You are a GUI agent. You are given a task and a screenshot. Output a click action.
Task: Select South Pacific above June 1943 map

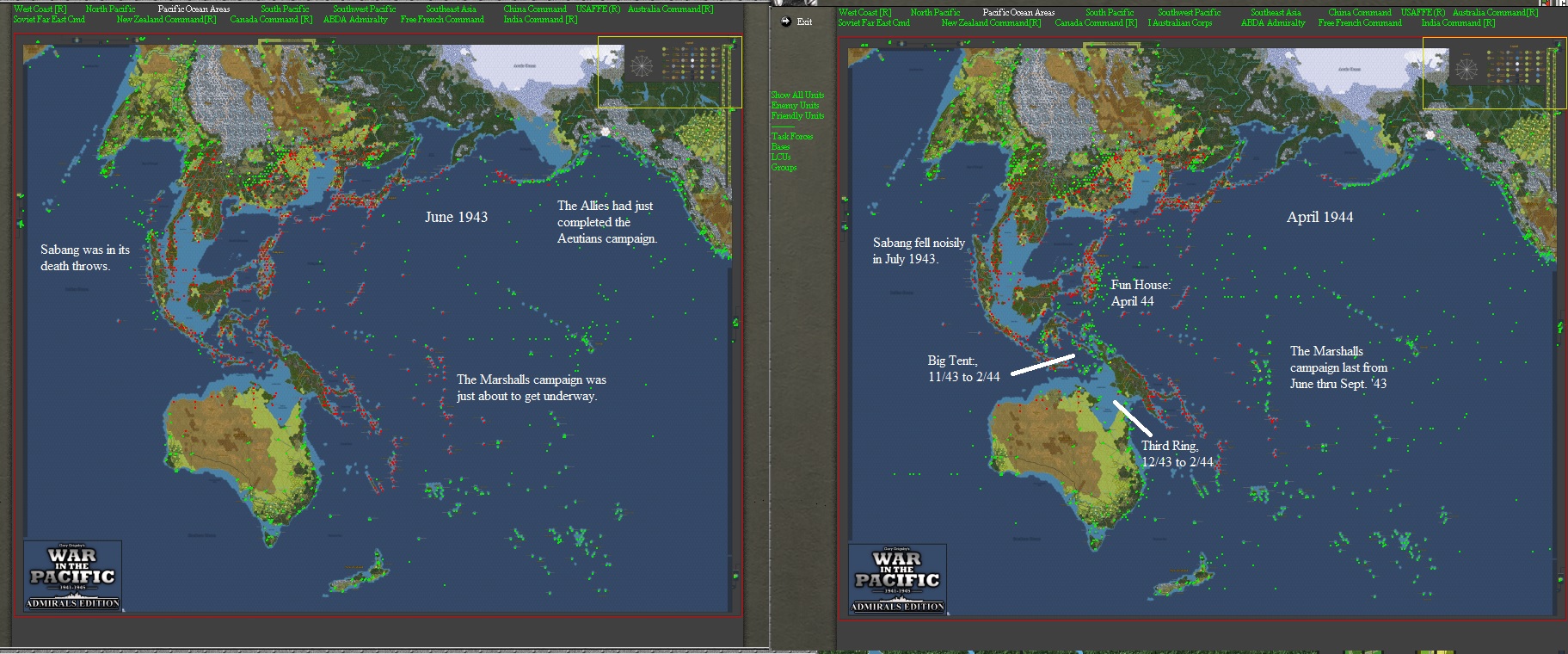point(285,9)
